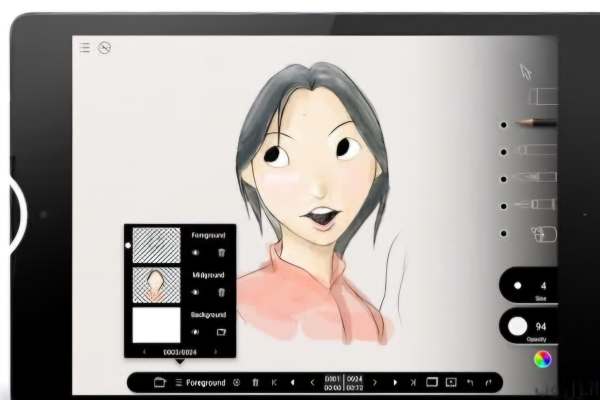This screenshot has width=600, height=400.
Task: Click the dot beside the marker tool
Action: pos(504,152)
